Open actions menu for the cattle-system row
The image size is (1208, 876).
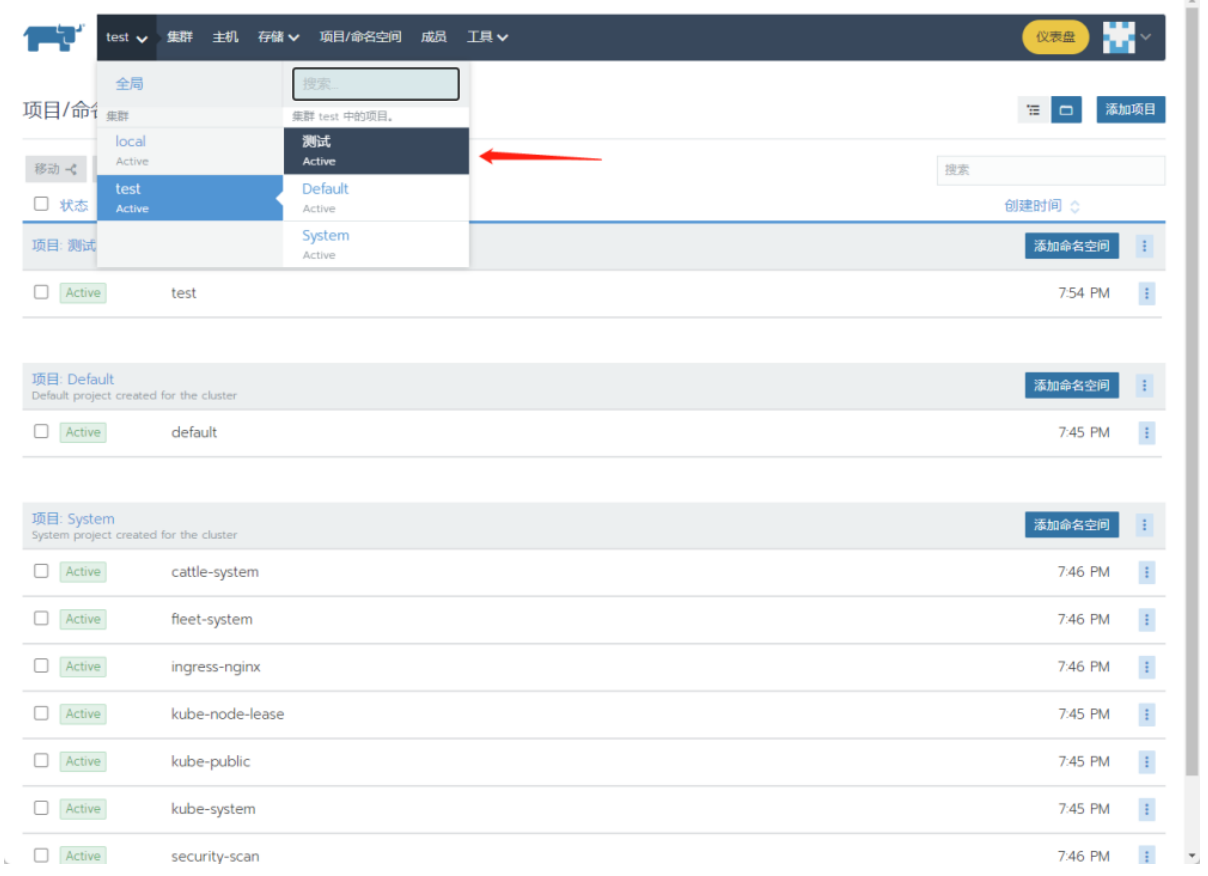tap(1146, 572)
